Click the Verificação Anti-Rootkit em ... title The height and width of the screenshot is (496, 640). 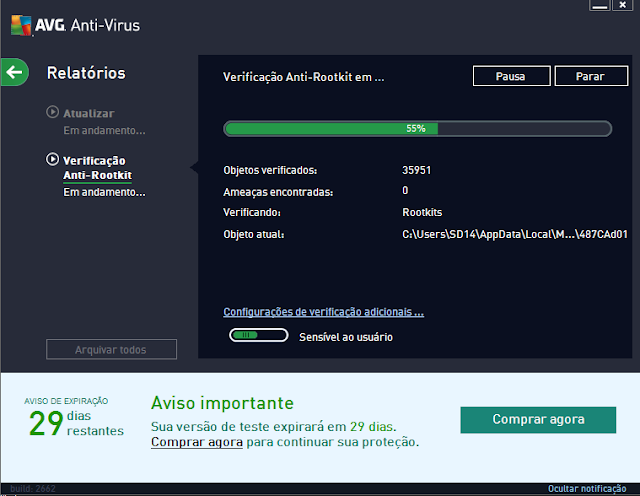304,77
